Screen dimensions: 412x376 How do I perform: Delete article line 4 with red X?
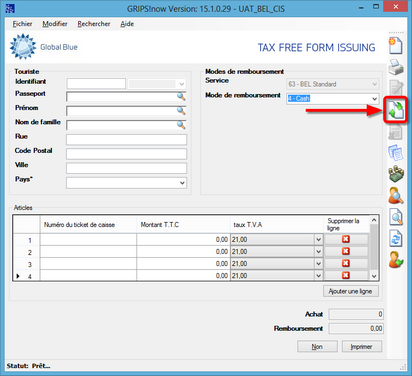346,275
